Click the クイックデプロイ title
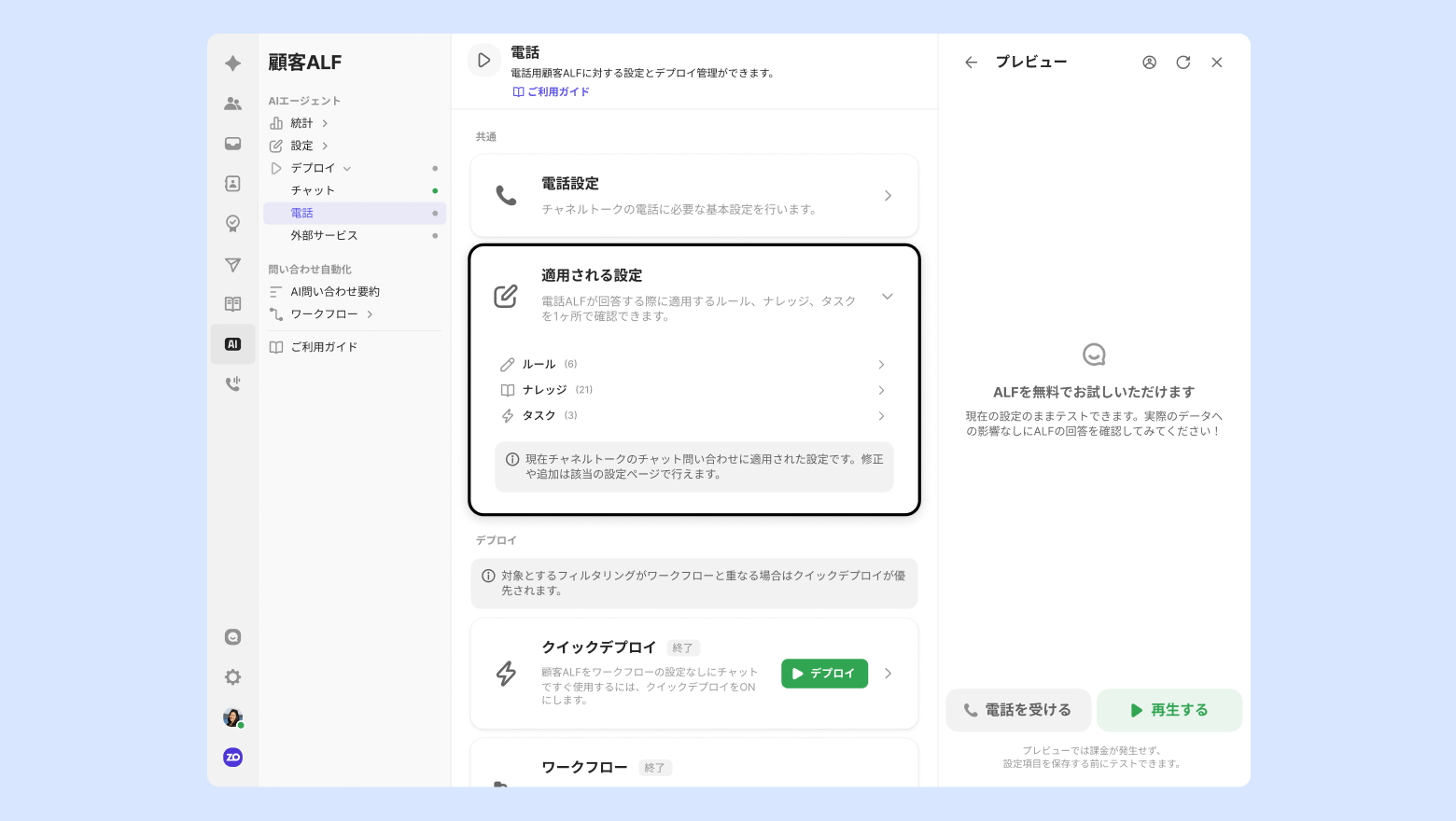This screenshot has width=1456, height=821. 599,647
